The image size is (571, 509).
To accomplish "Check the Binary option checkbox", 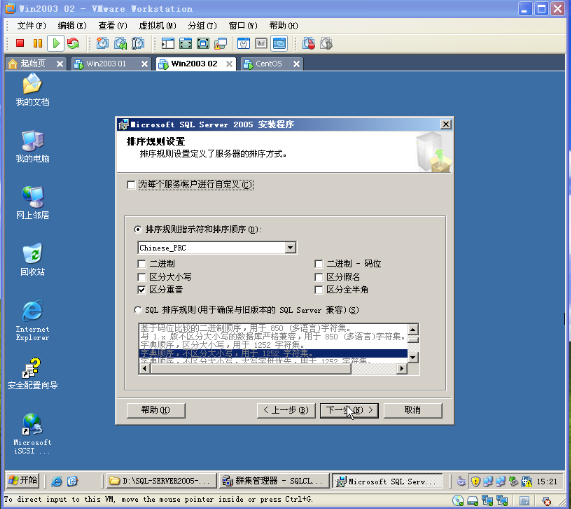I will 142,264.
